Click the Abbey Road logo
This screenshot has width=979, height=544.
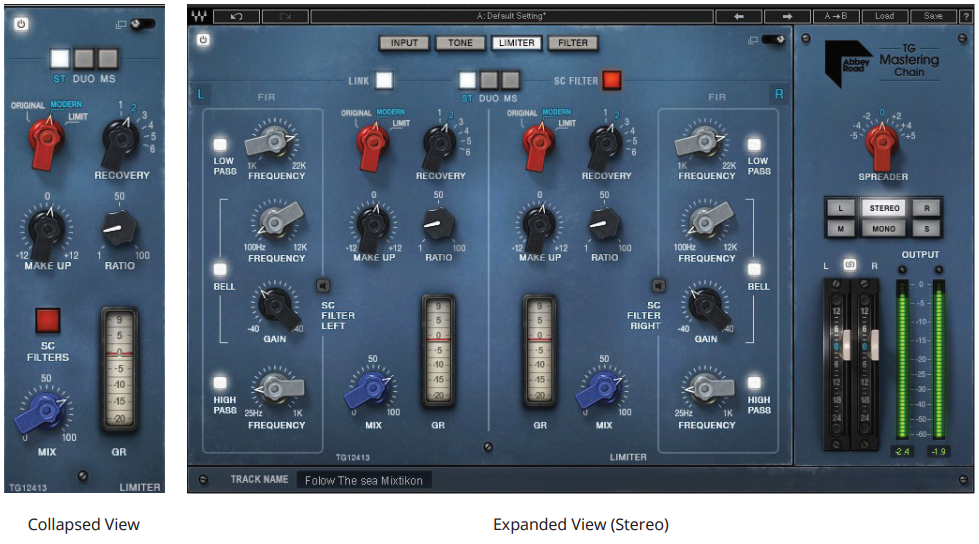(848, 63)
